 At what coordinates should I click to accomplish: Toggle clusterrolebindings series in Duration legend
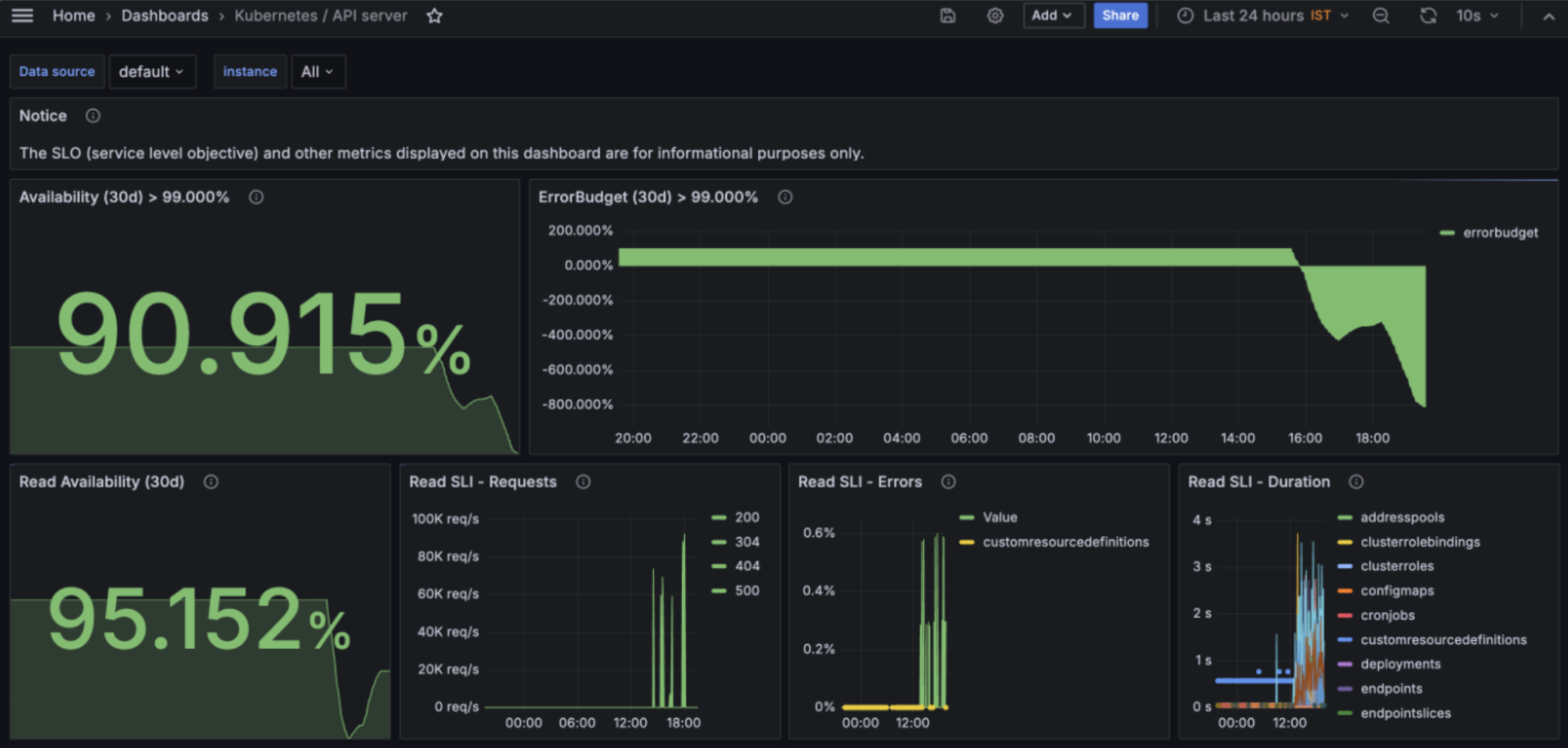click(x=1420, y=542)
